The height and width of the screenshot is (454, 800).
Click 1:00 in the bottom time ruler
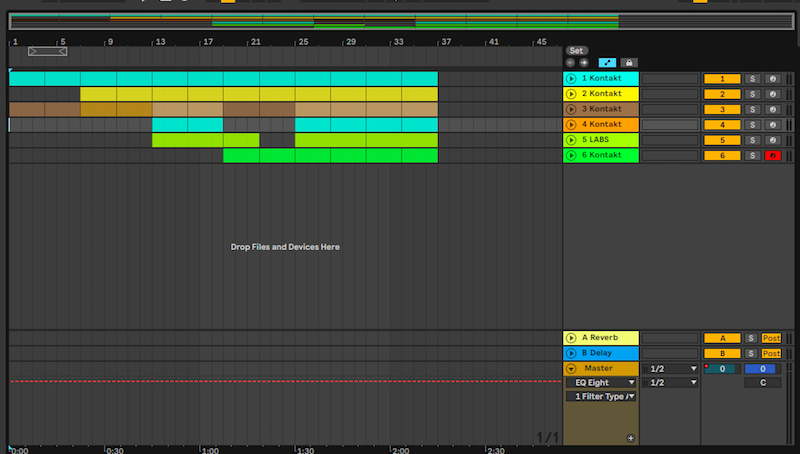click(210, 450)
